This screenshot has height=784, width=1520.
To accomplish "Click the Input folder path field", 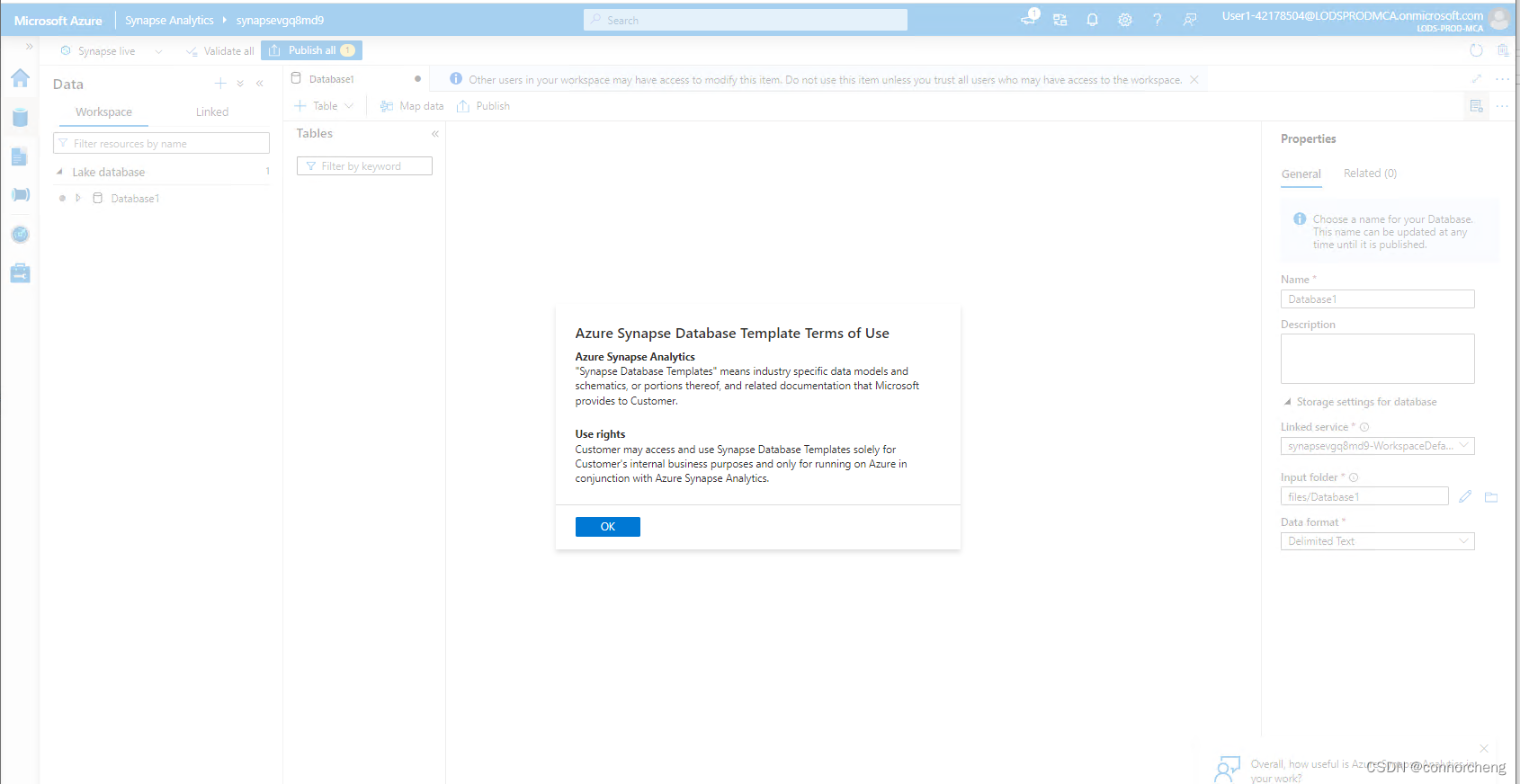I will click(x=1364, y=496).
